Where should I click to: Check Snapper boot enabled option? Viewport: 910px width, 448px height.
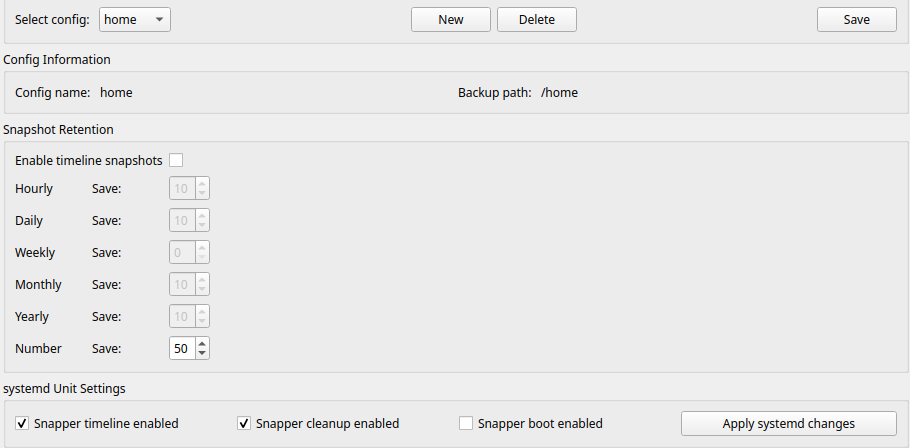click(x=466, y=423)
